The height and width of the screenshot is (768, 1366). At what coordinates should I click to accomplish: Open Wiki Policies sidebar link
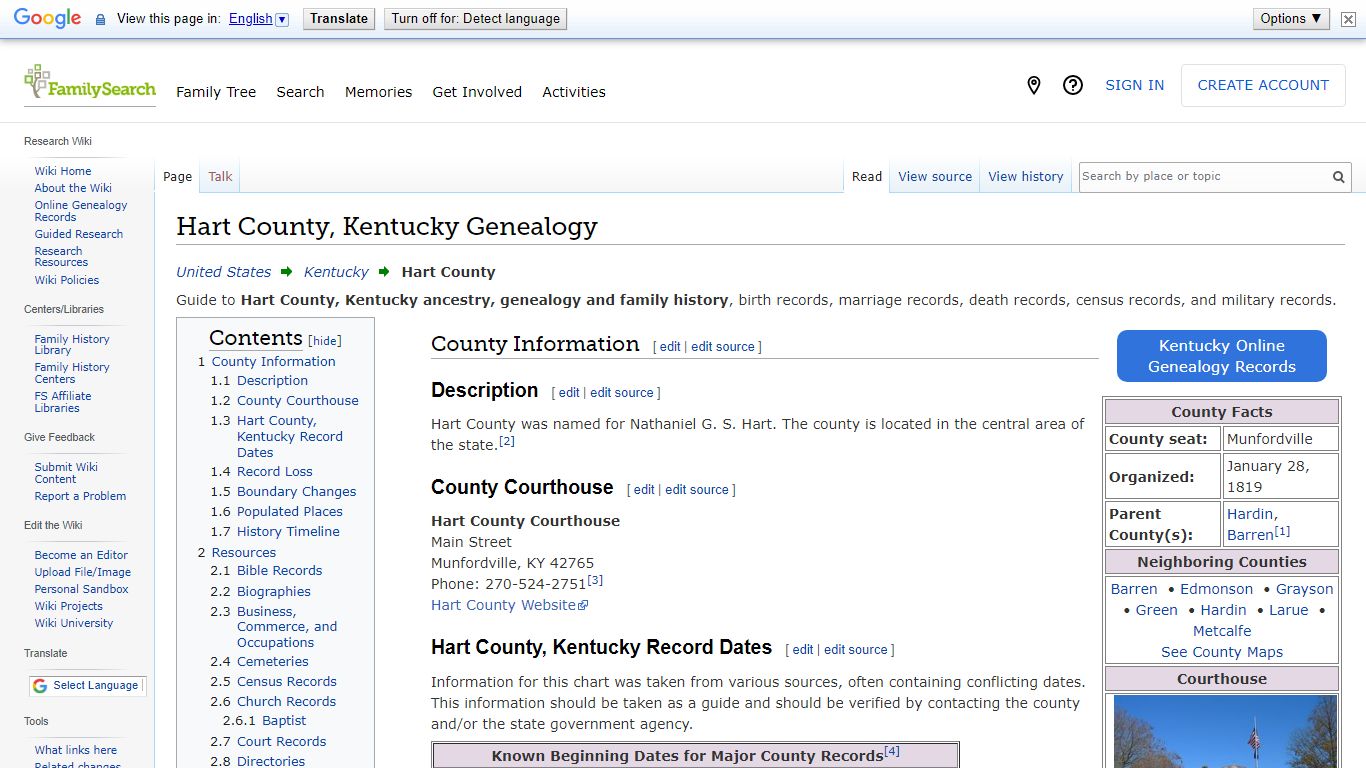click(x=67, y=280)
